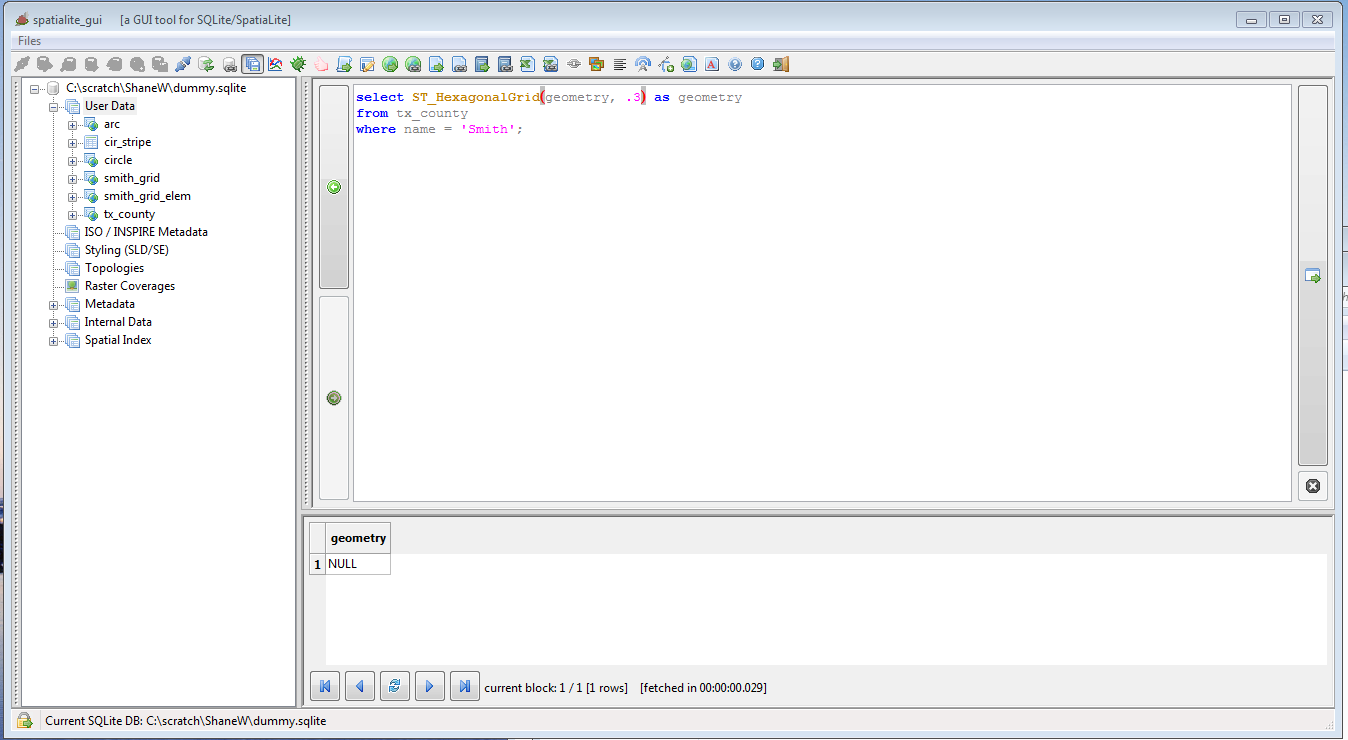The width and height of the screenshot is (1348, 740).
Task: Collapse the dummy.sqlite root node
Action: pyautogui.click(x=35, y=88)
